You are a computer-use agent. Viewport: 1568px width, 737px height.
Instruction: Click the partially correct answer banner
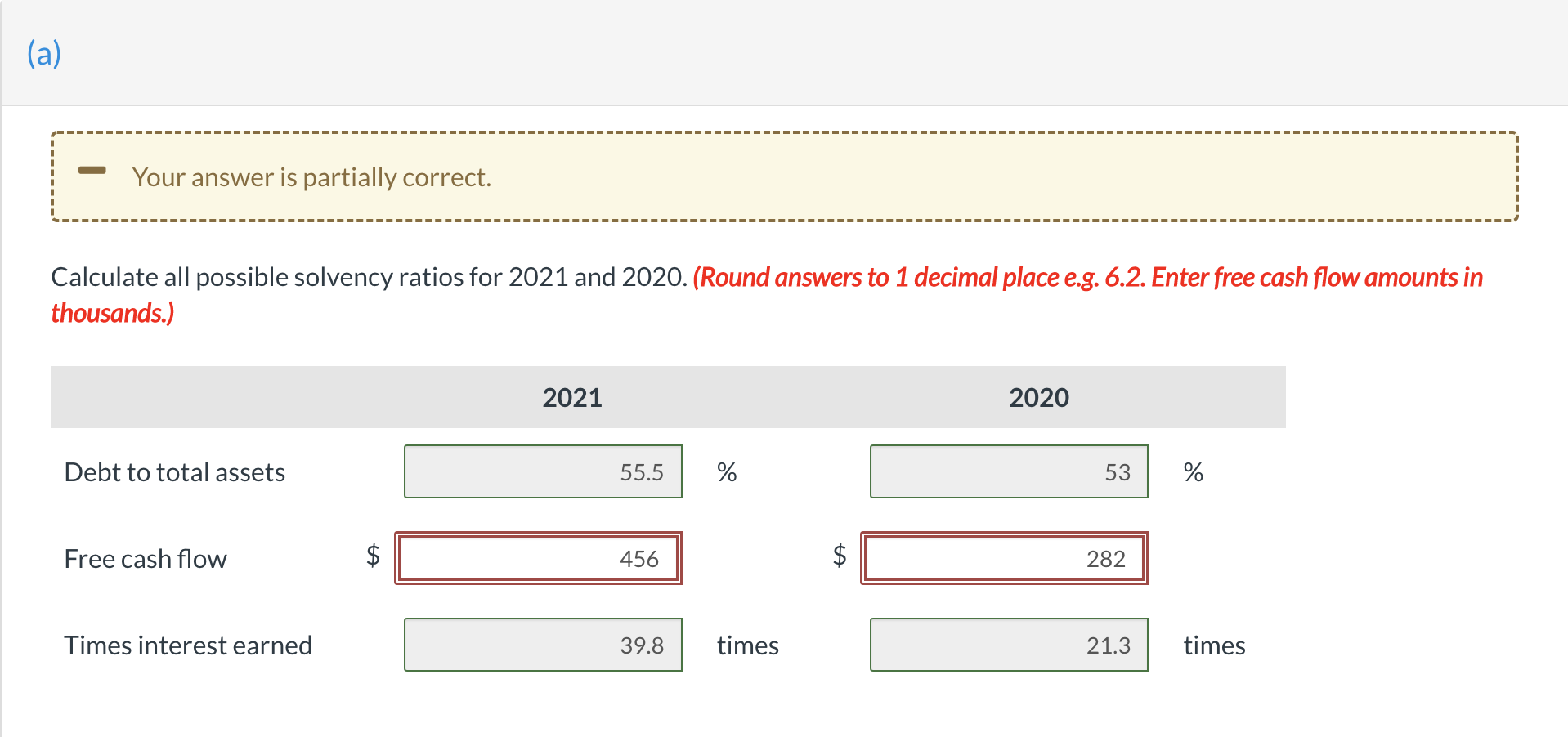(783, 176)
